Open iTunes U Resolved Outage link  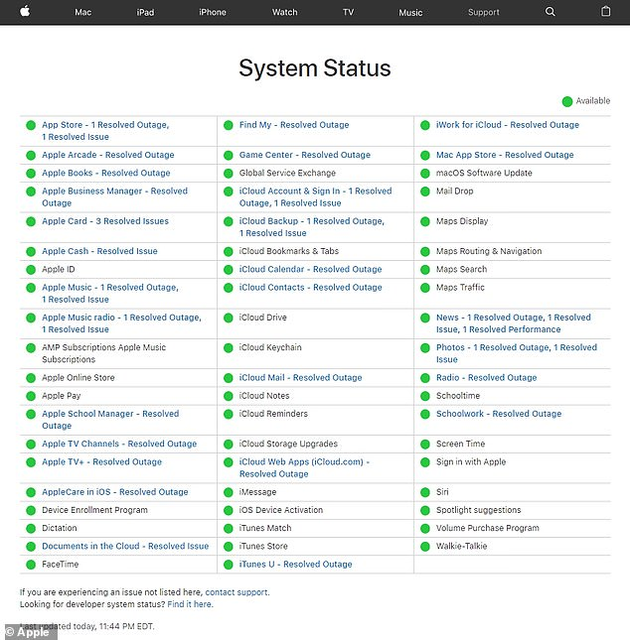click(296, 564)
